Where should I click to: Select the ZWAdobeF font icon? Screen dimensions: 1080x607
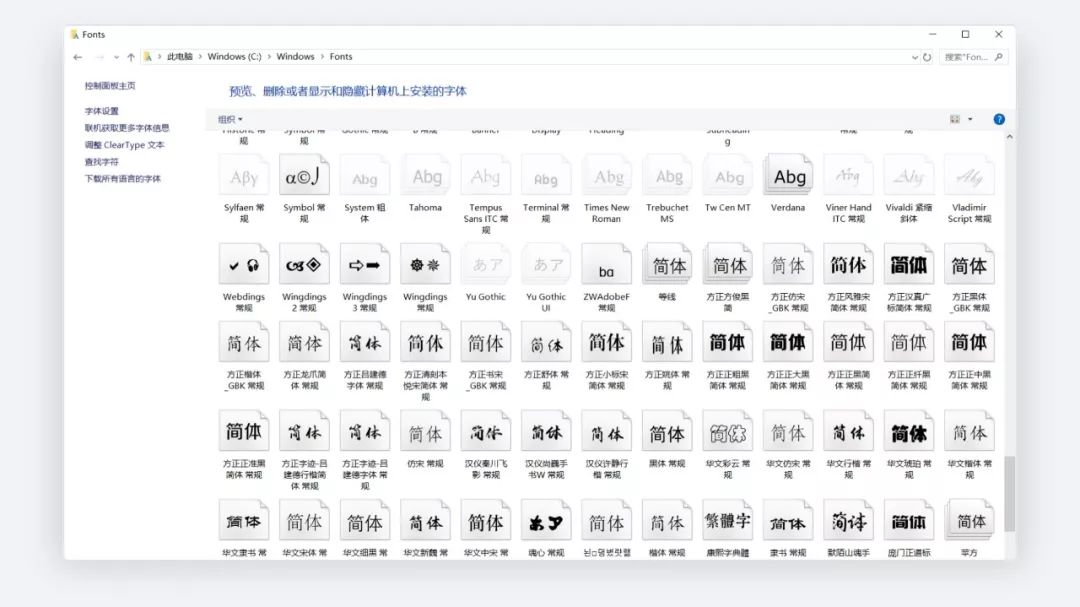pyautogui.click(x=606, y=264)
